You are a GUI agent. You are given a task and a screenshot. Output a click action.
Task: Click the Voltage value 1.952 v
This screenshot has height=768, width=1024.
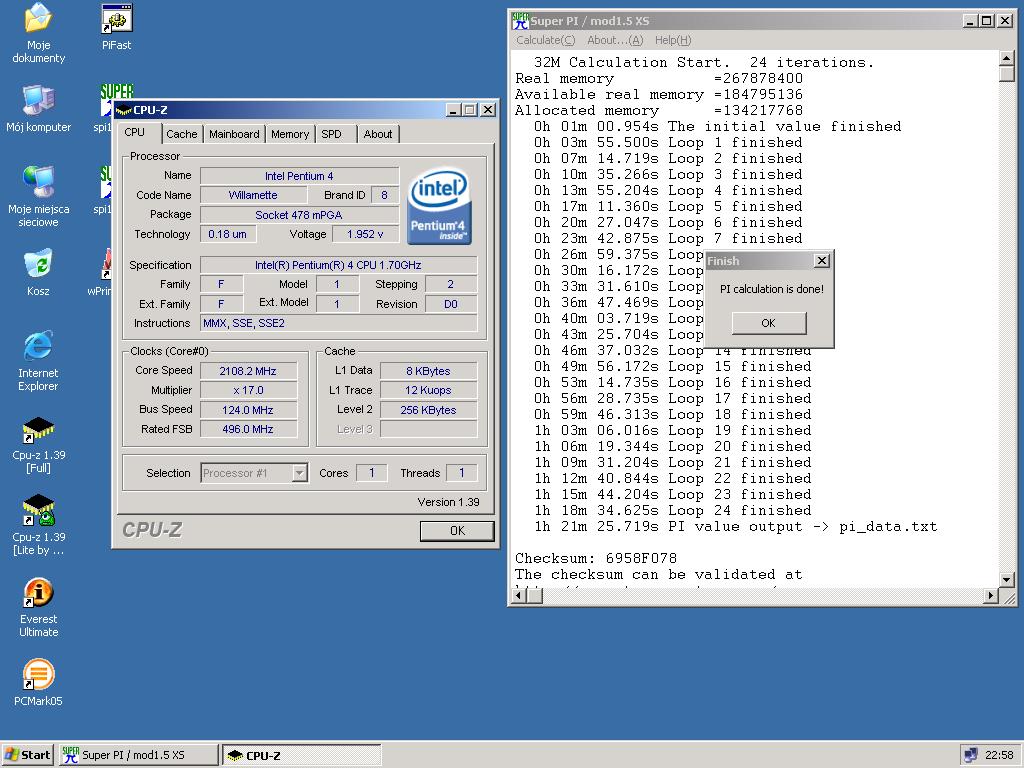click(365, 234)
